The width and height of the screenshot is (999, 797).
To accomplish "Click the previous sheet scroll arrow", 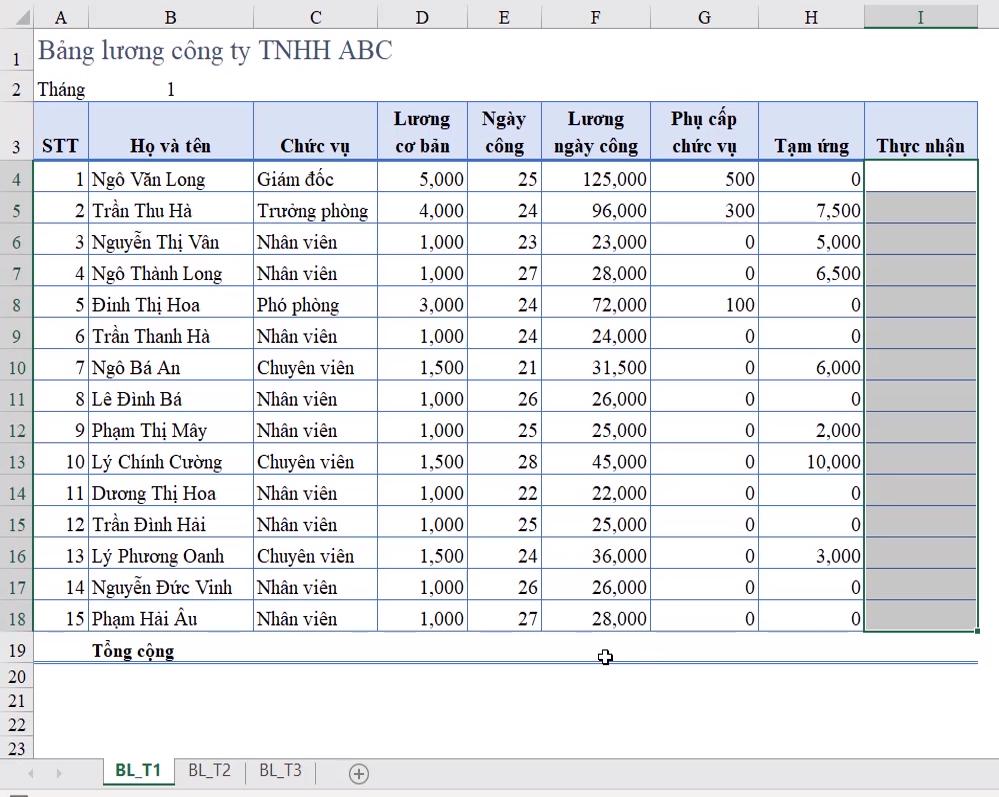I will click(x=31, y=773).
